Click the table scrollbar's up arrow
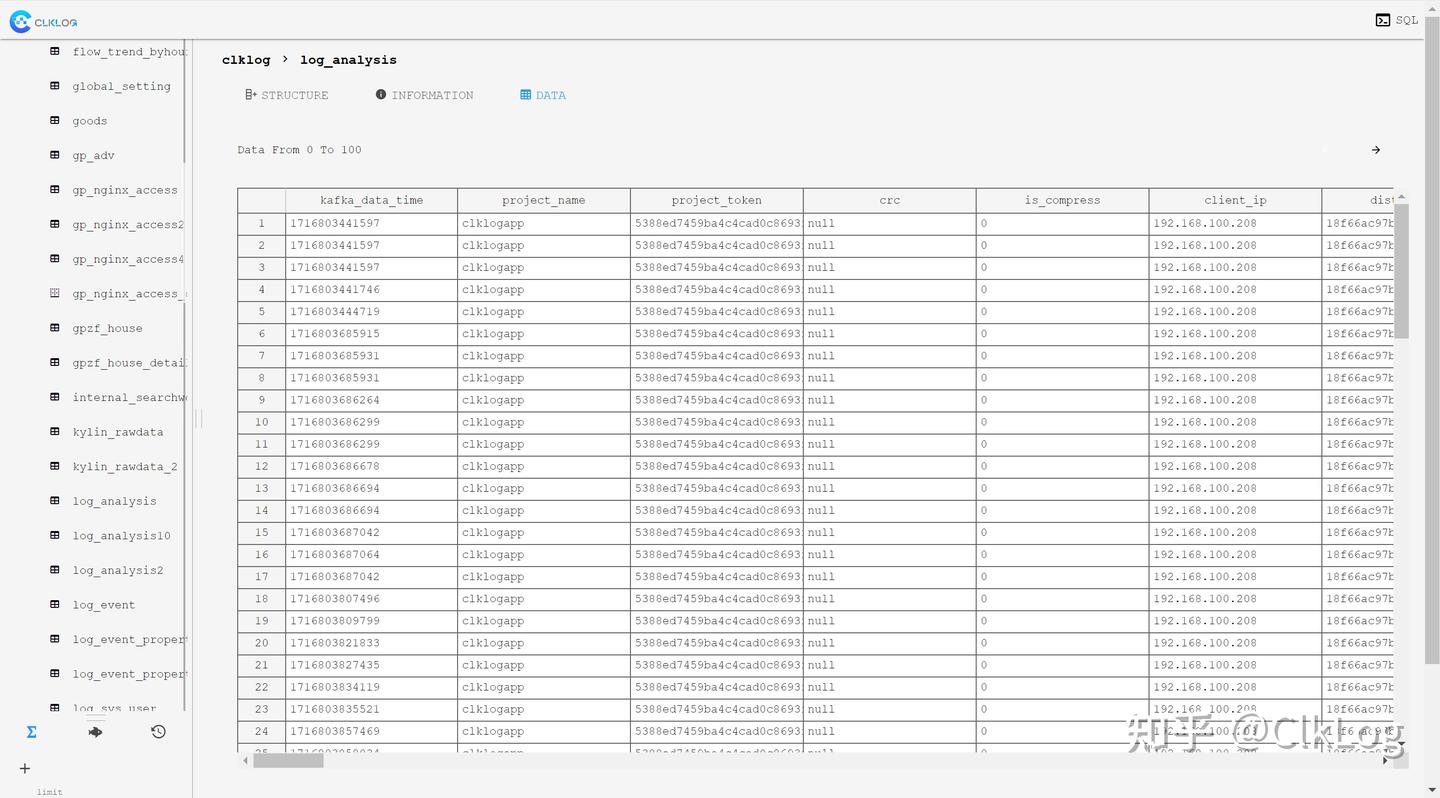Image resolution: width=1440 pixels, height=798 pixels. [x=1401, y=196]
